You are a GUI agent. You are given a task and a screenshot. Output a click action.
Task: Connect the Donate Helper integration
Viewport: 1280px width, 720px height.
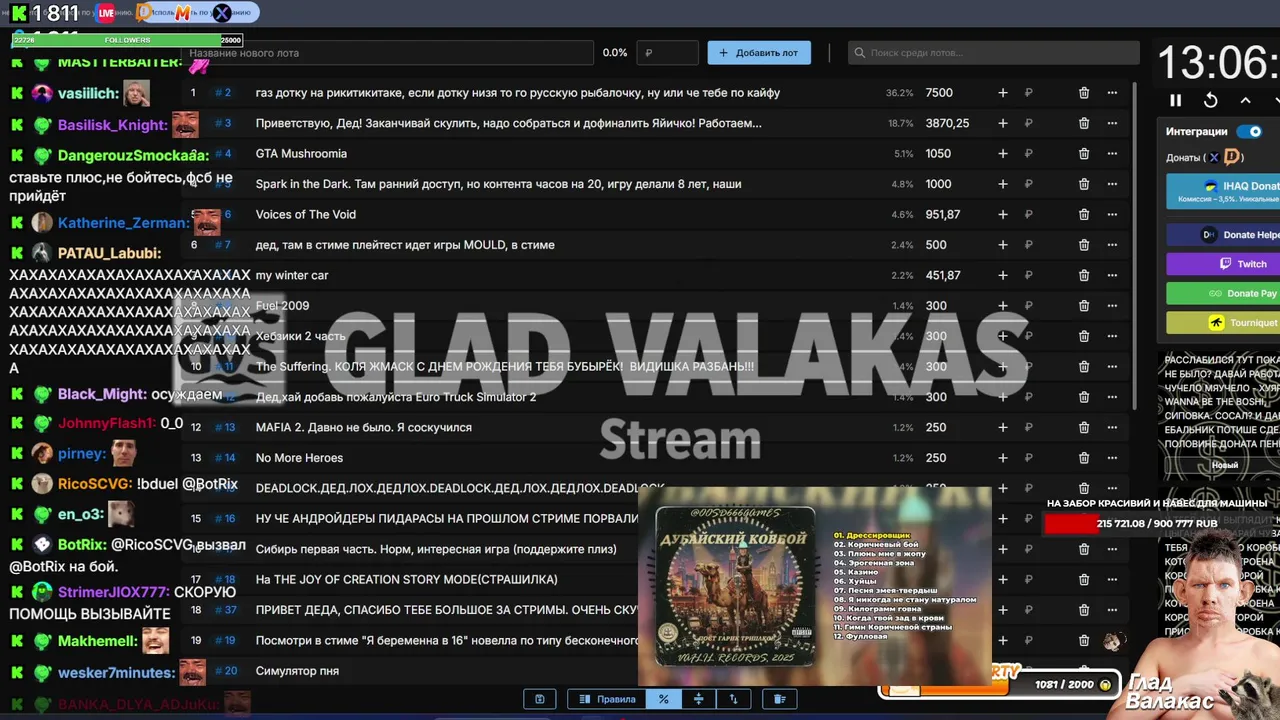click(1223, 235)
